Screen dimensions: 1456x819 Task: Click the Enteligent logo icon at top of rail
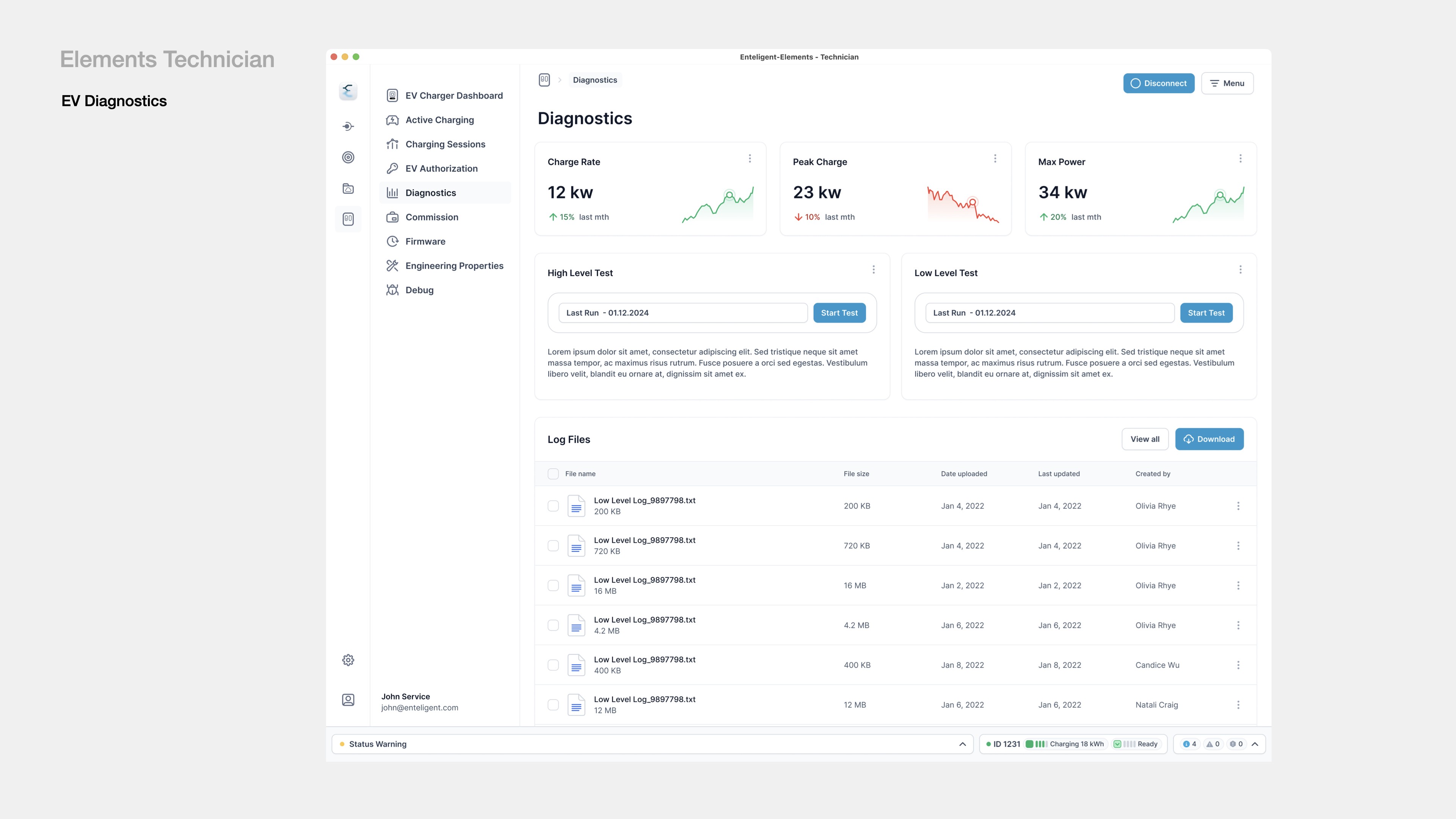pyautogui.click(x=348, y=91)
